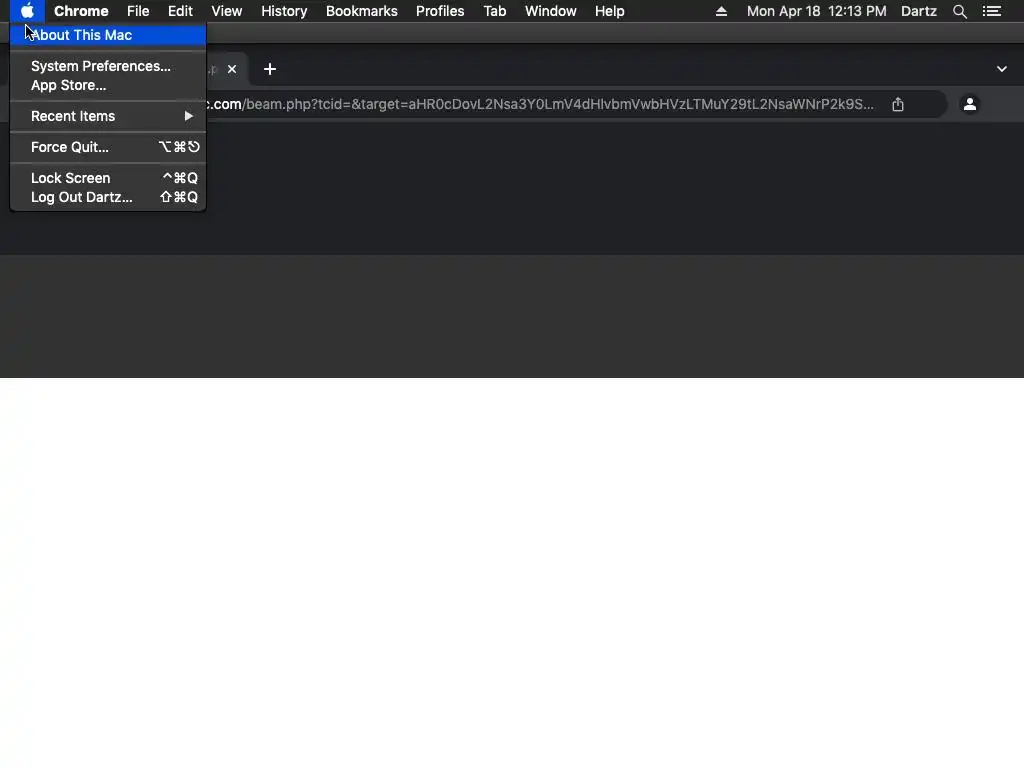Open the Dartz user menu

919,11
